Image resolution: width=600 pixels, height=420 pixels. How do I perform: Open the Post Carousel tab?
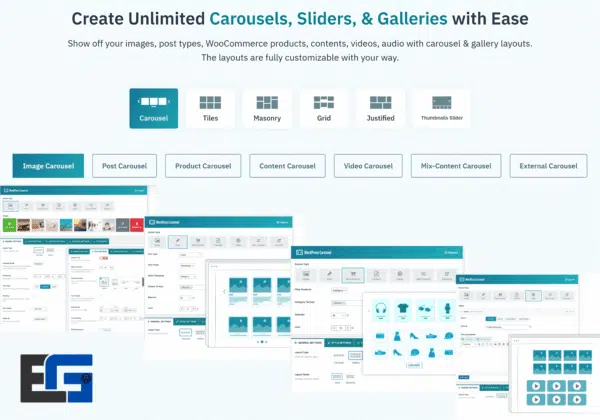point(123,166)
